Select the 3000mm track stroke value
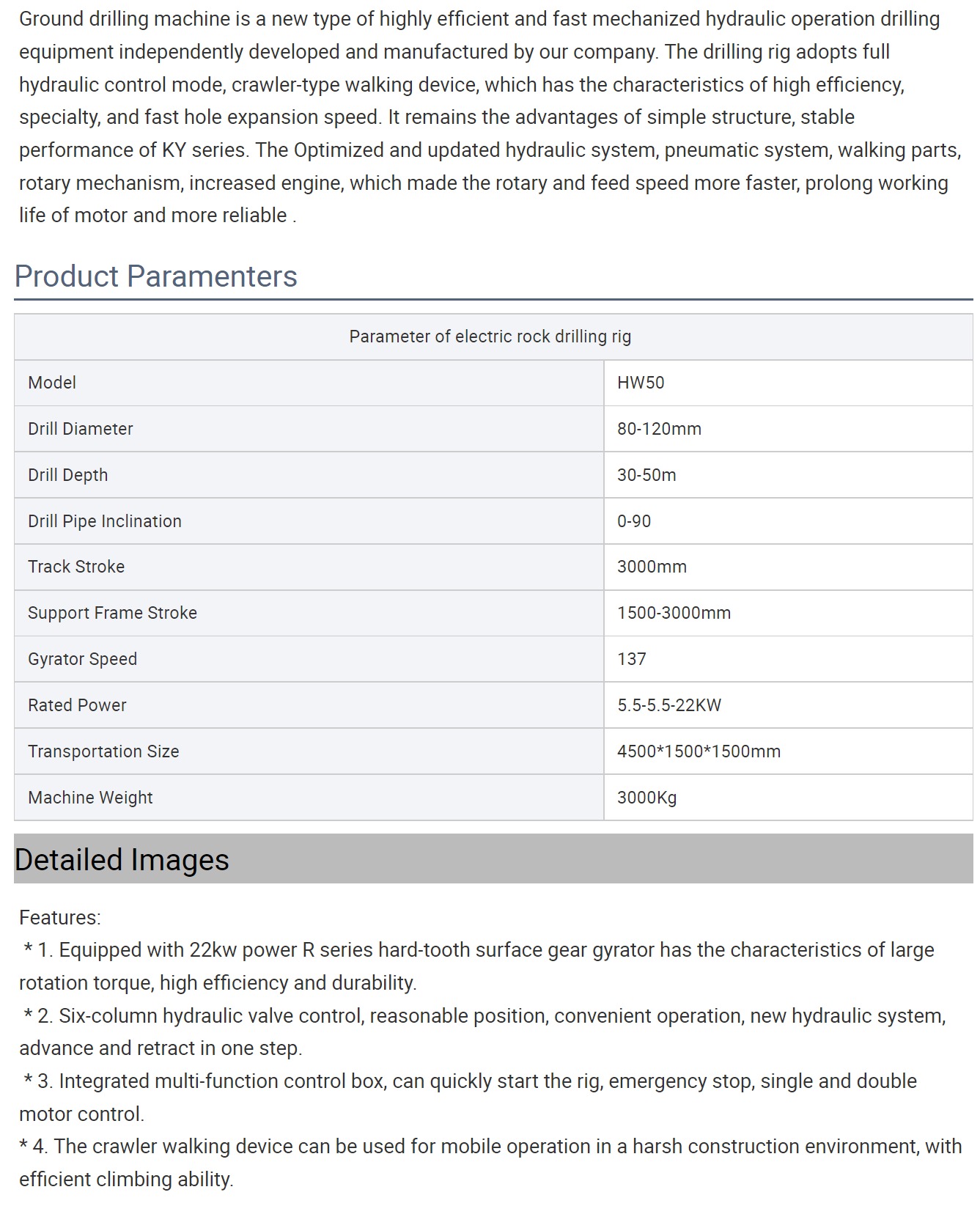 [x=652, y=567]
